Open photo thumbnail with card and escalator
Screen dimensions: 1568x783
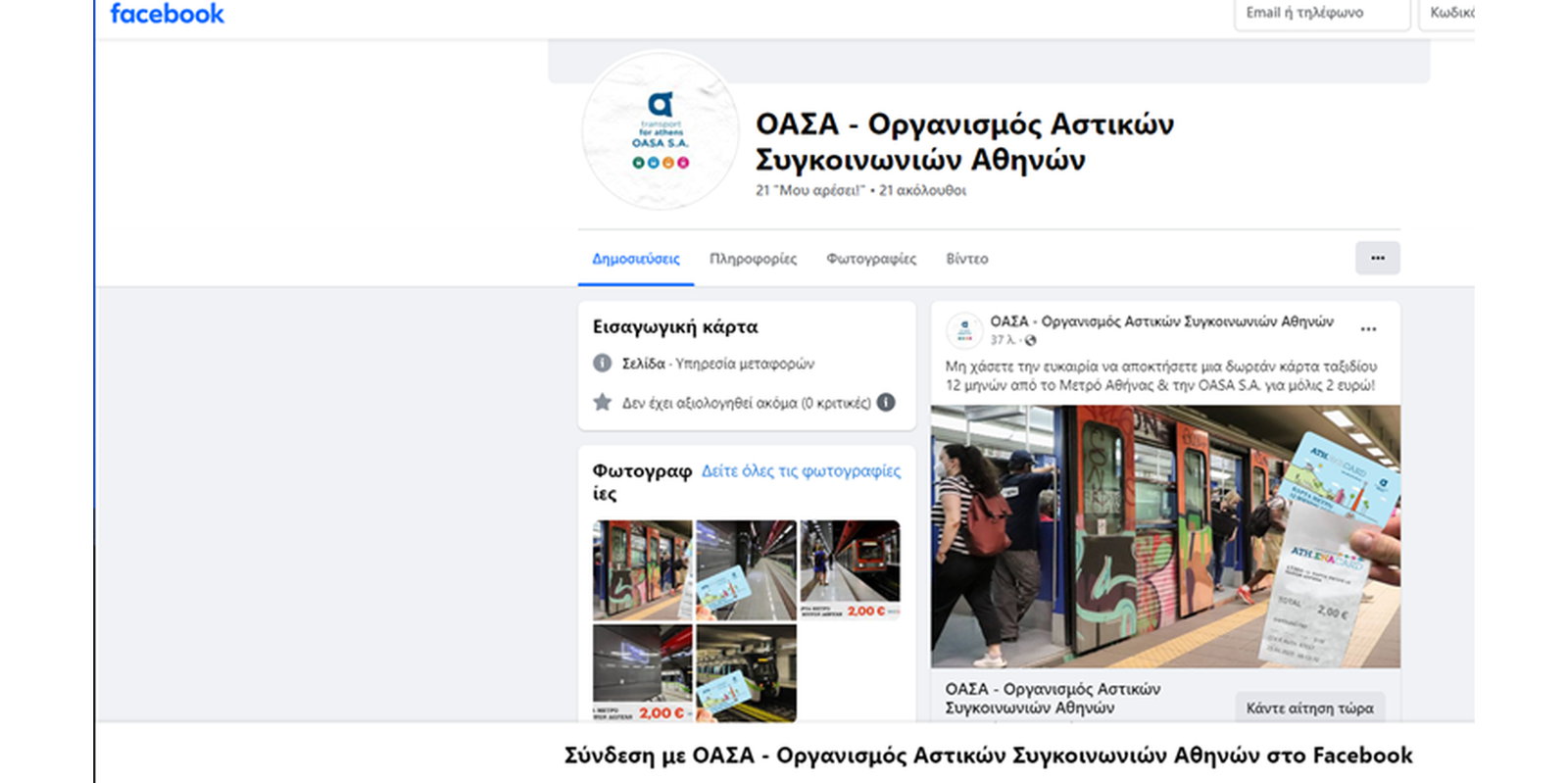(746, 570)
